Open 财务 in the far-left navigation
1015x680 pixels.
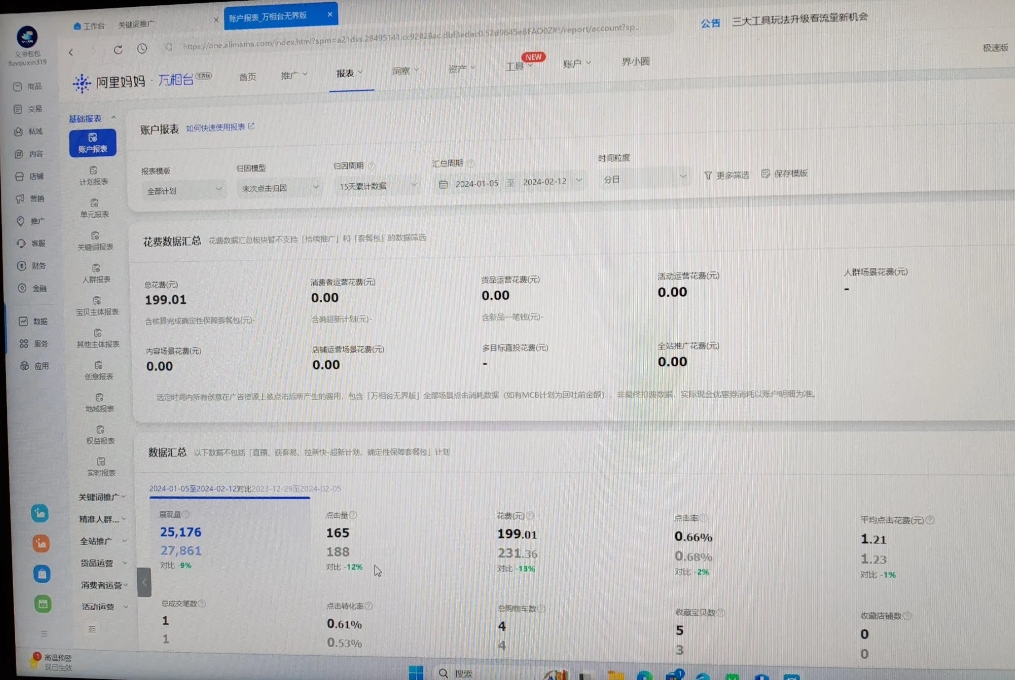tap(32, 266)
